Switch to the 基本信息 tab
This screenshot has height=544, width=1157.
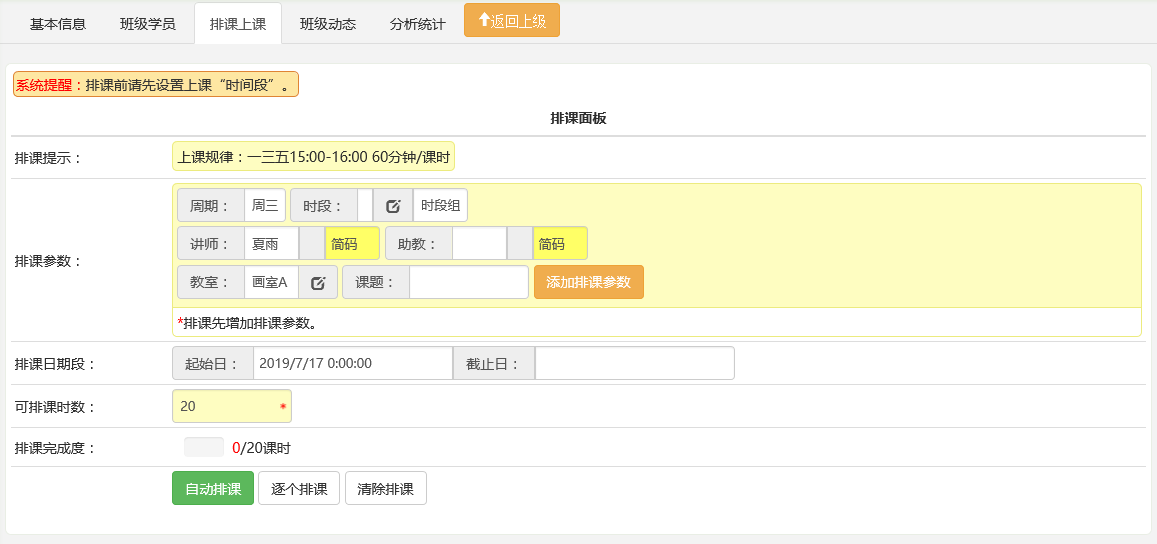[58, 24]
